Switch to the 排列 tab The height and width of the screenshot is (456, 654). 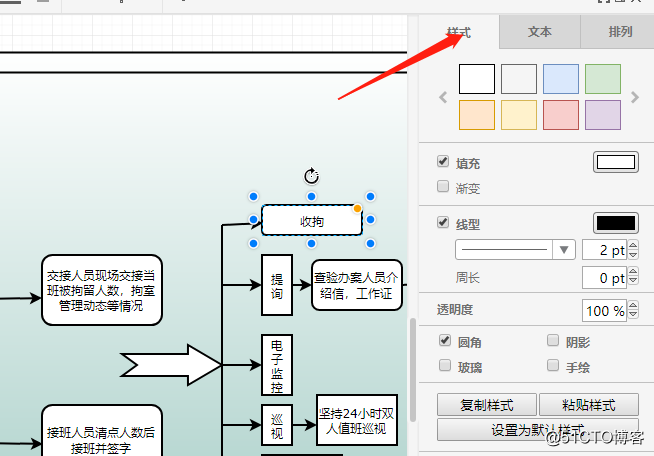pyautogui.click(x=618, y=32)
